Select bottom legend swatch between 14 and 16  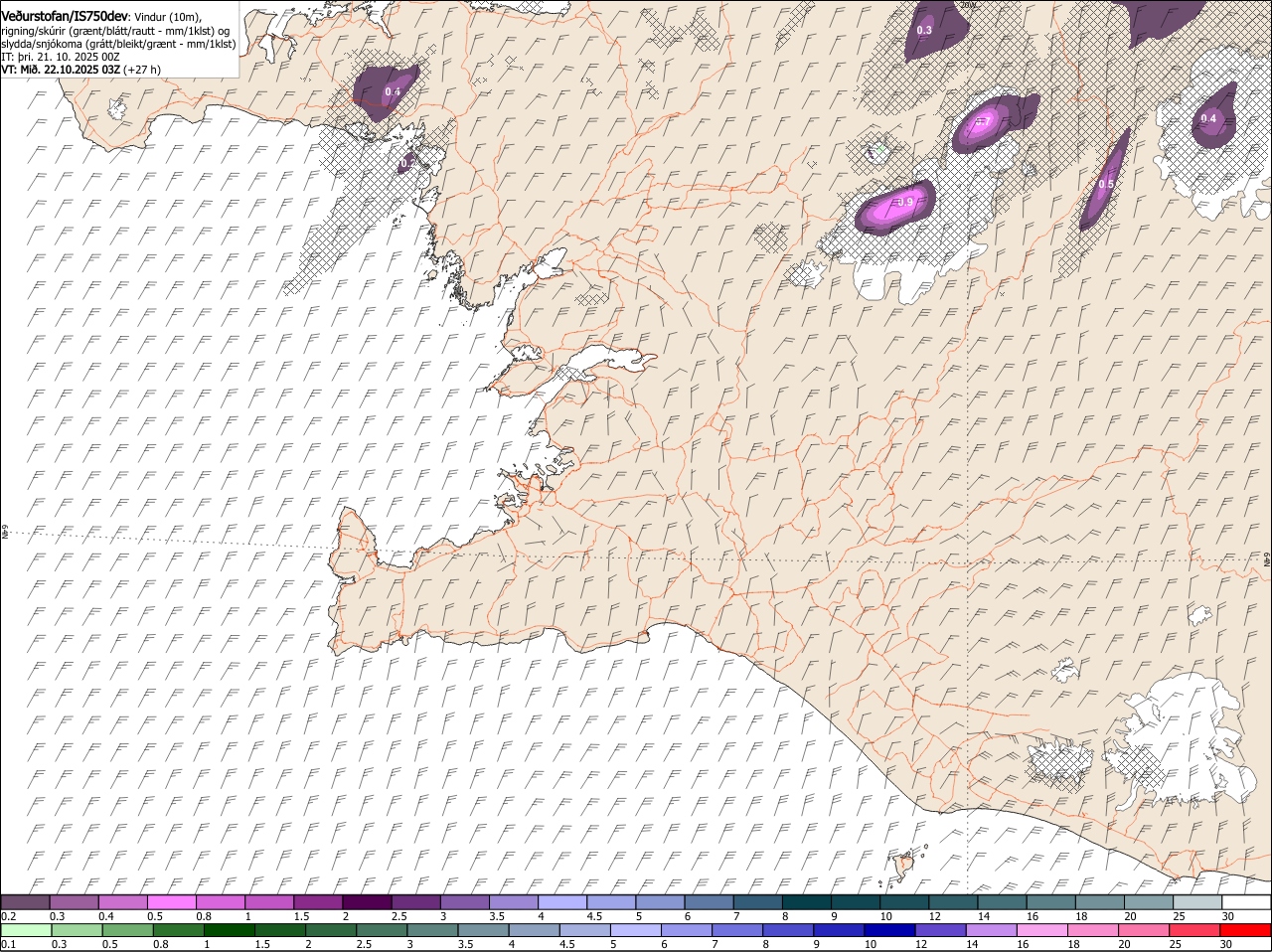992,930
